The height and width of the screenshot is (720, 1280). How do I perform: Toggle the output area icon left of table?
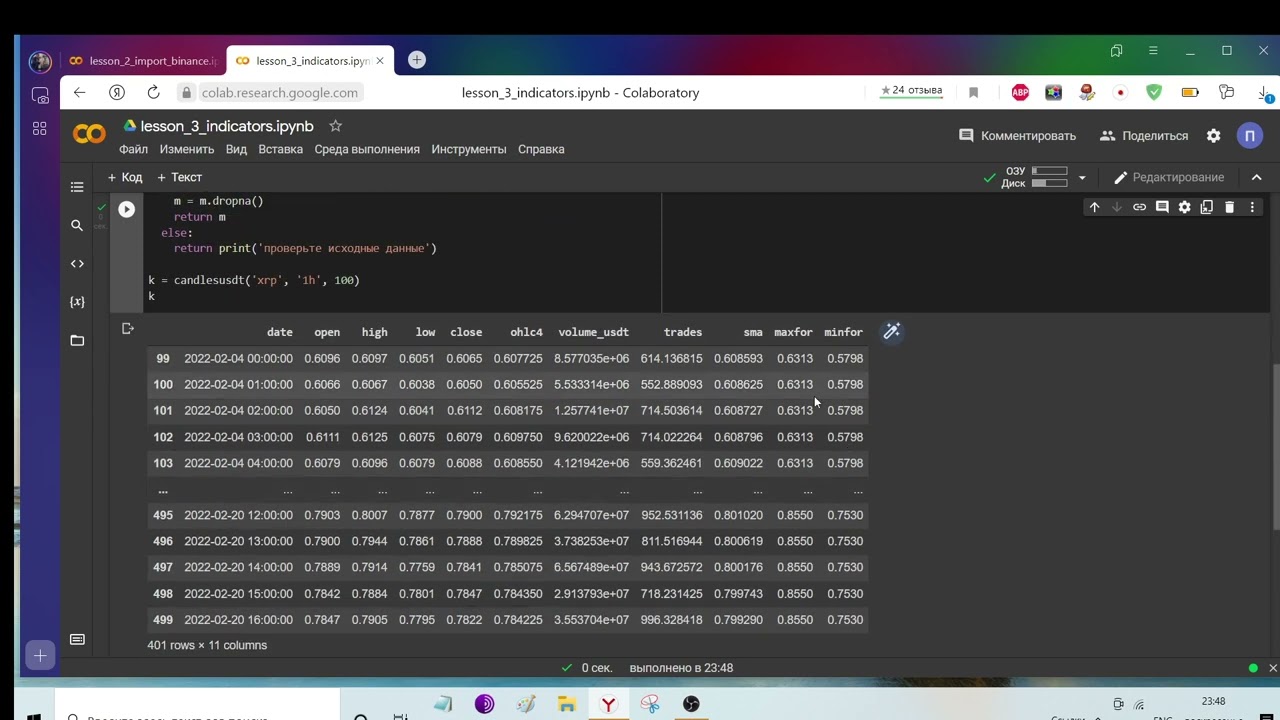click(x=128, y=329)
